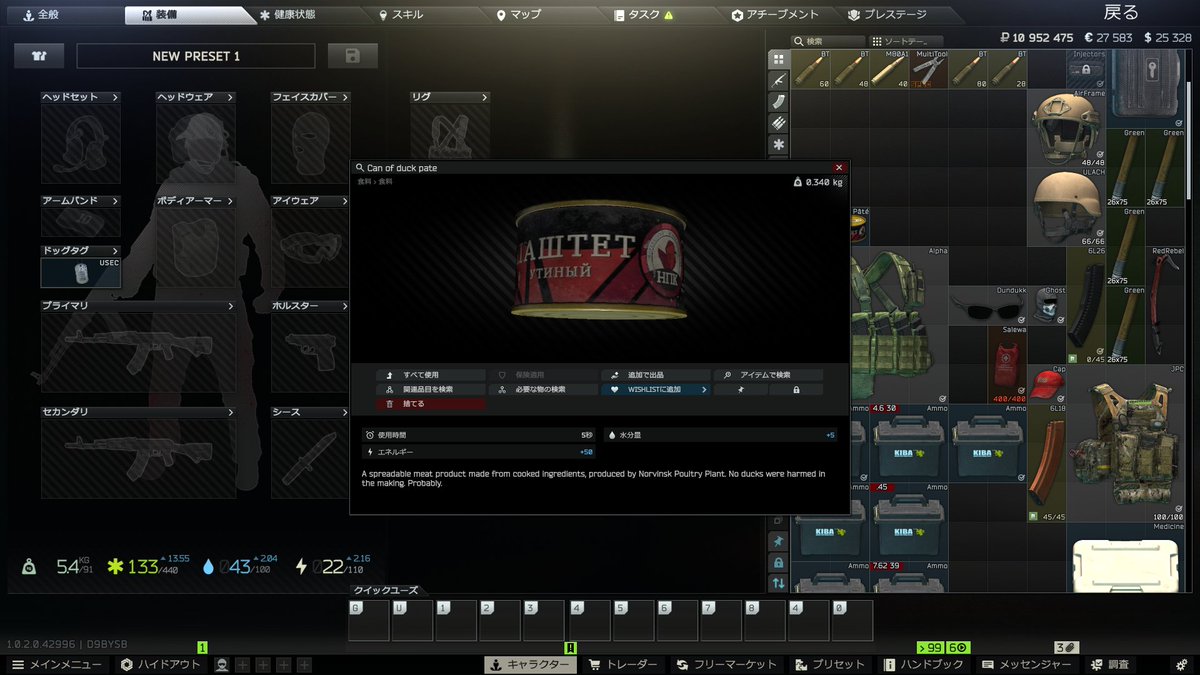Switch to the 健康状態 tab

pos(287,15)
